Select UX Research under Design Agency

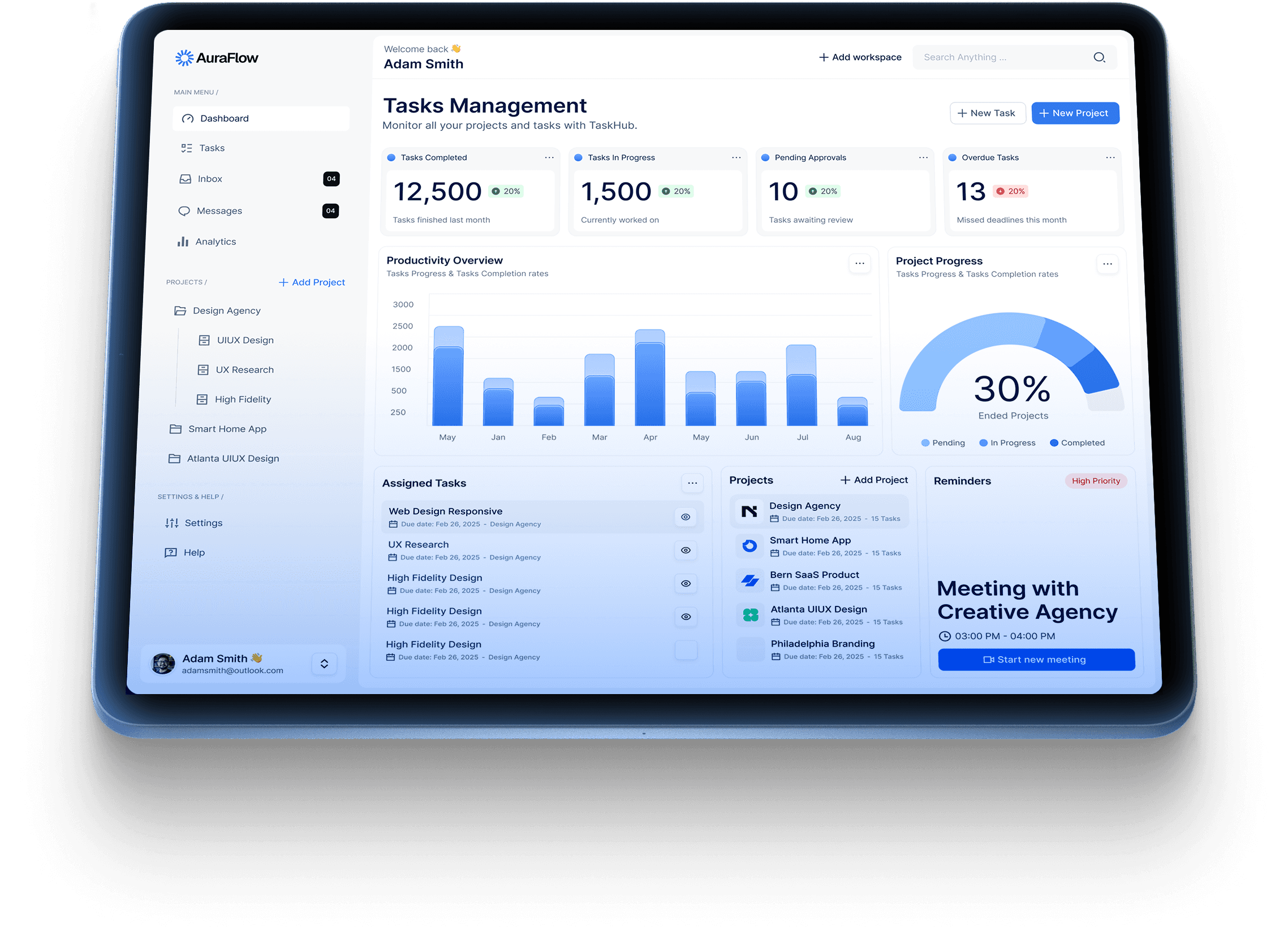pos(244,369)
